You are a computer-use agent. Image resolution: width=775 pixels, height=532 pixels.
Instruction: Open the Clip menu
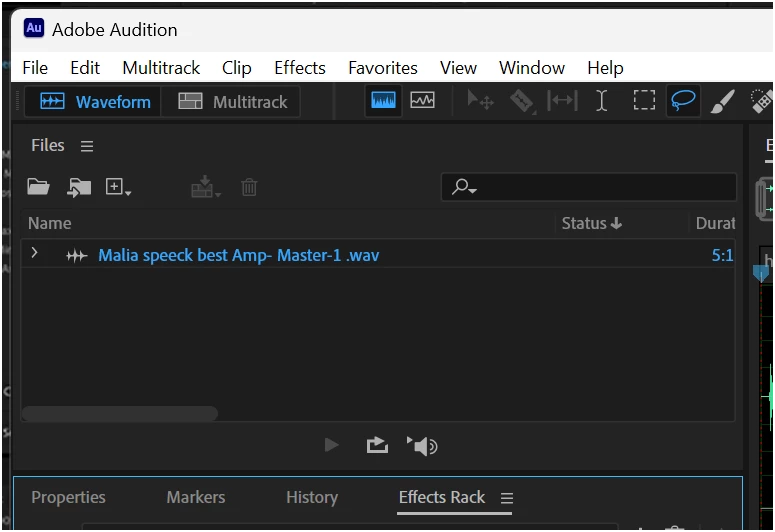click(x=237, y=68)
